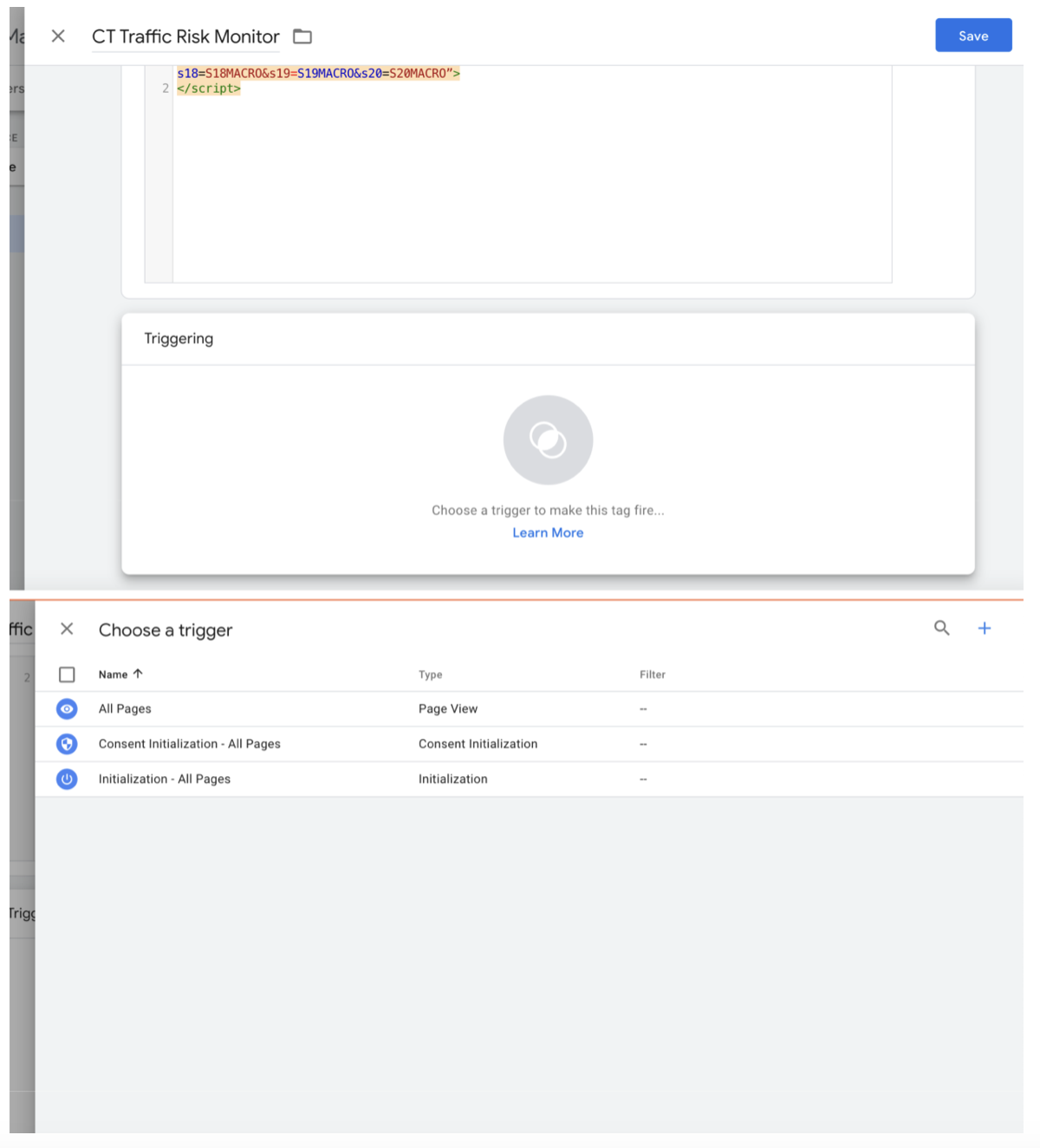Click the Page View type cell

click(x=448, y=709)
